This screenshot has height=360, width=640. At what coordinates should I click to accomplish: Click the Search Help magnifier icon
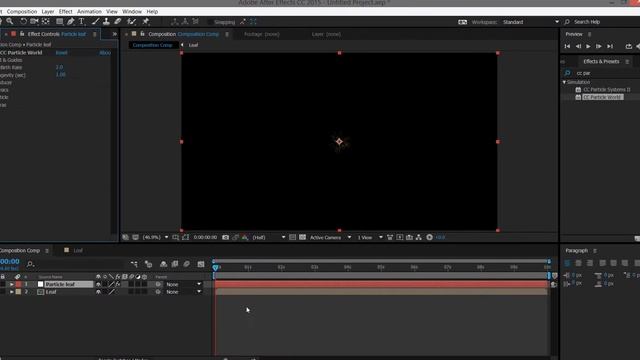coord(567,22)
